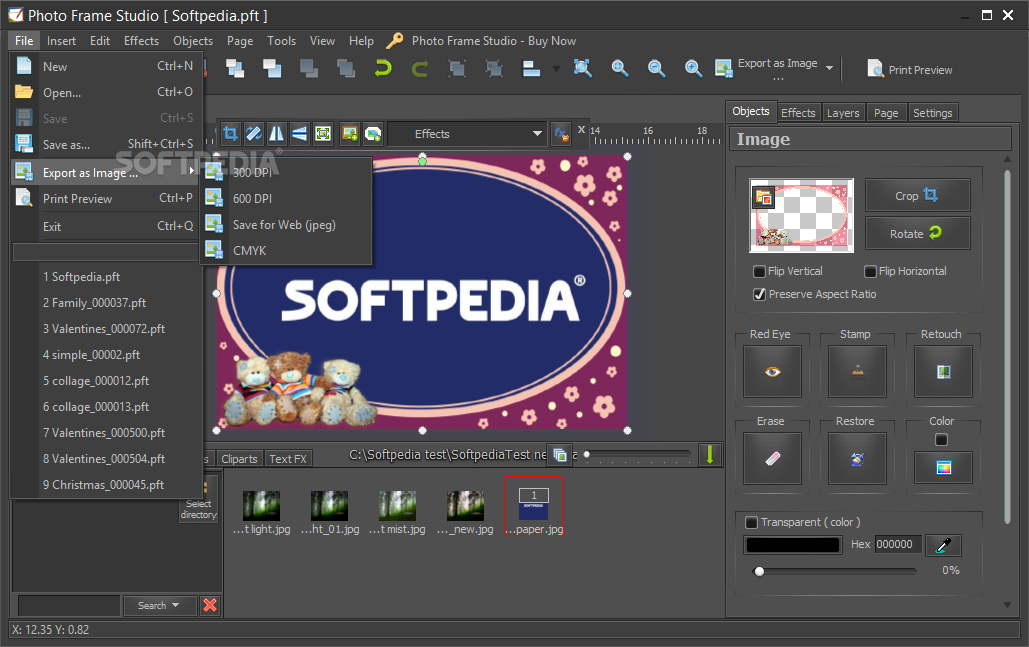Click Photo Frame Studio - Buy Now link
This screenshot has width=1029, height=647.
494,41
